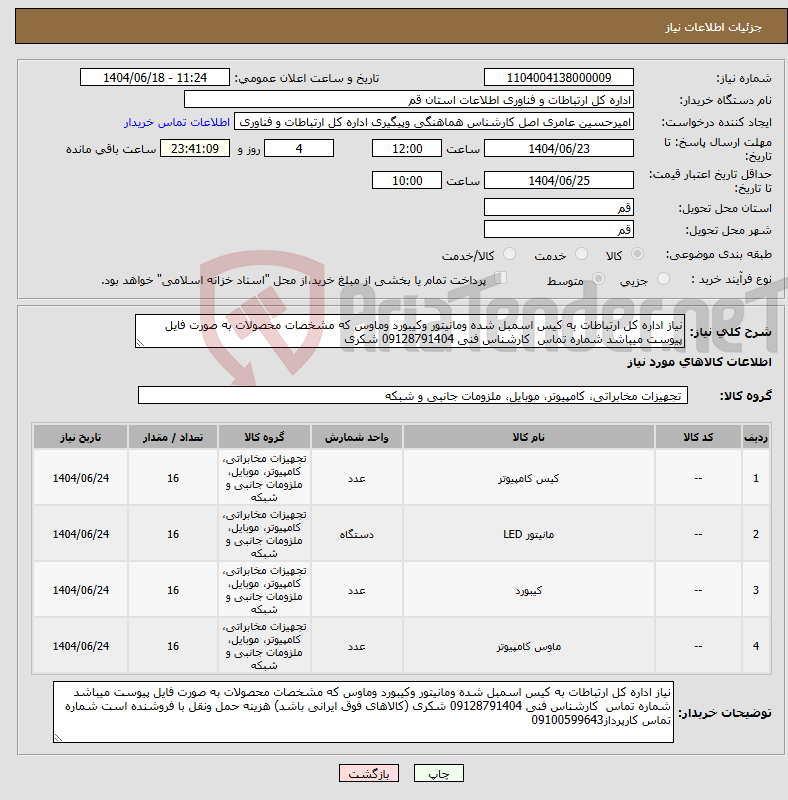Click the کیبورد item name cell
The image size is (788, 800).
(529, 590)
